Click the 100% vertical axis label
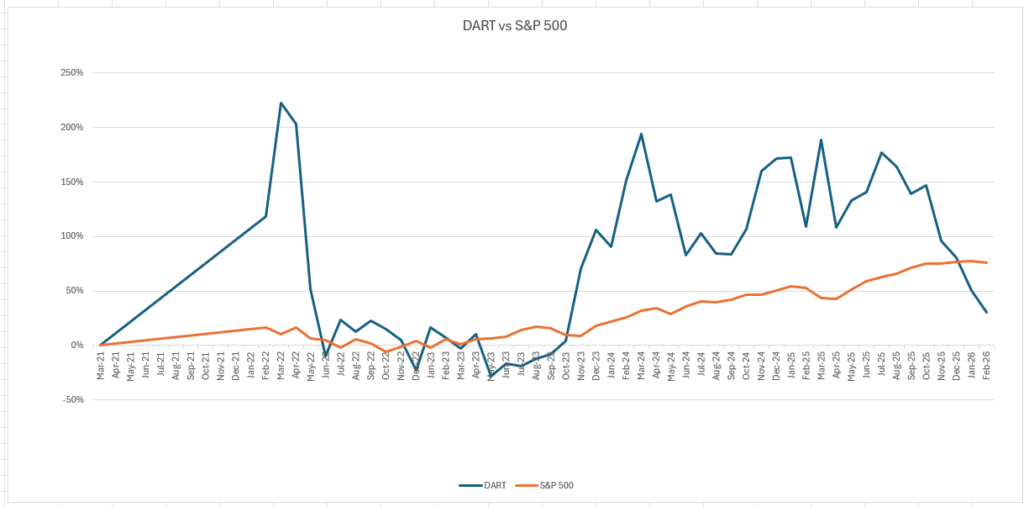 point(72,237)
